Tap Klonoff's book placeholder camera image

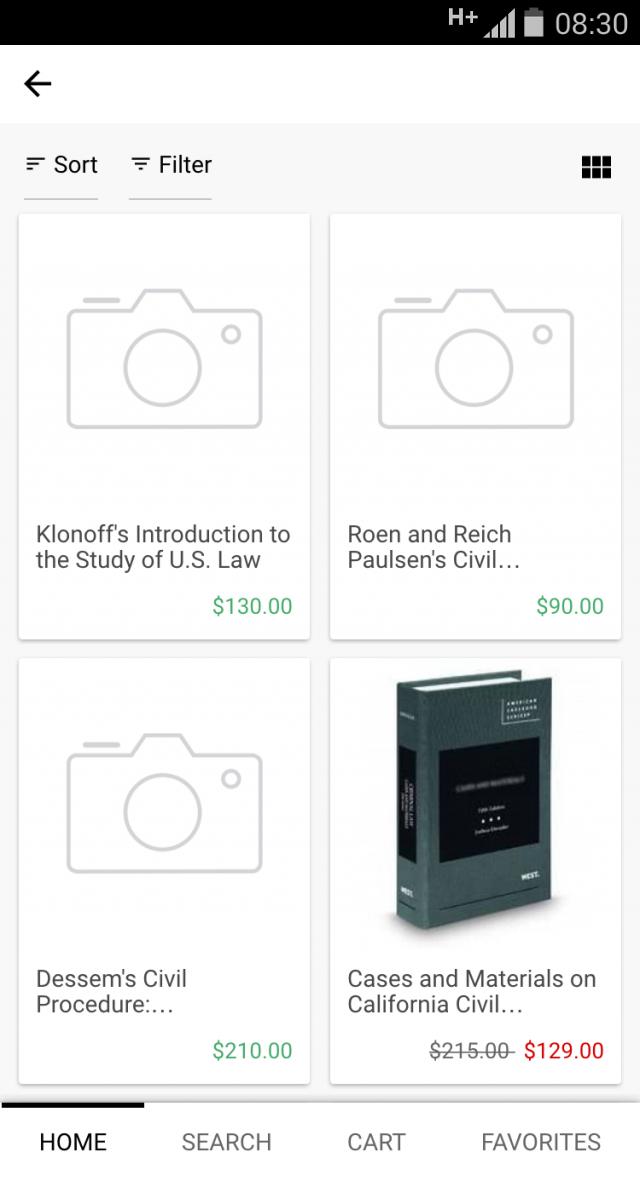(x=164, y=358)
